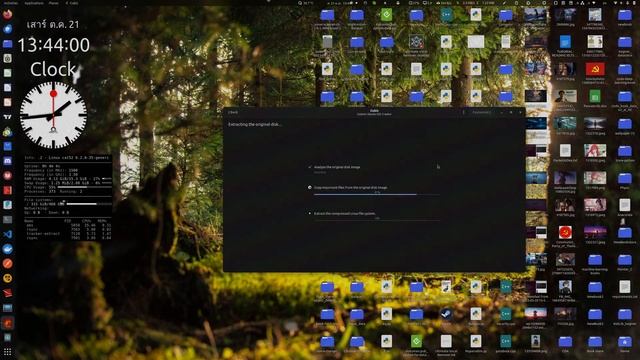Image resolution: width=640 pixels, height=360 pixels.
Task: Open the Places menu in the top bar
Action: coord(53,3)
